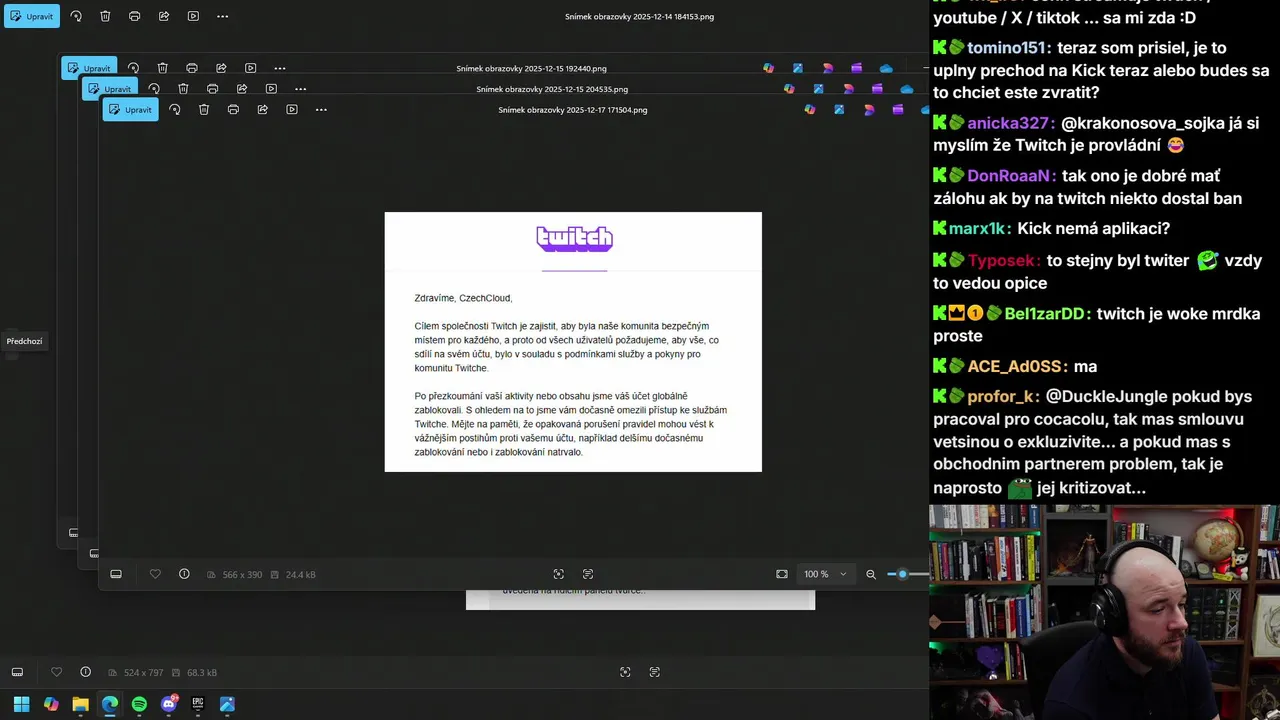Rotate image in the 2025-12-17 171504 window

[x=175, y=109]
